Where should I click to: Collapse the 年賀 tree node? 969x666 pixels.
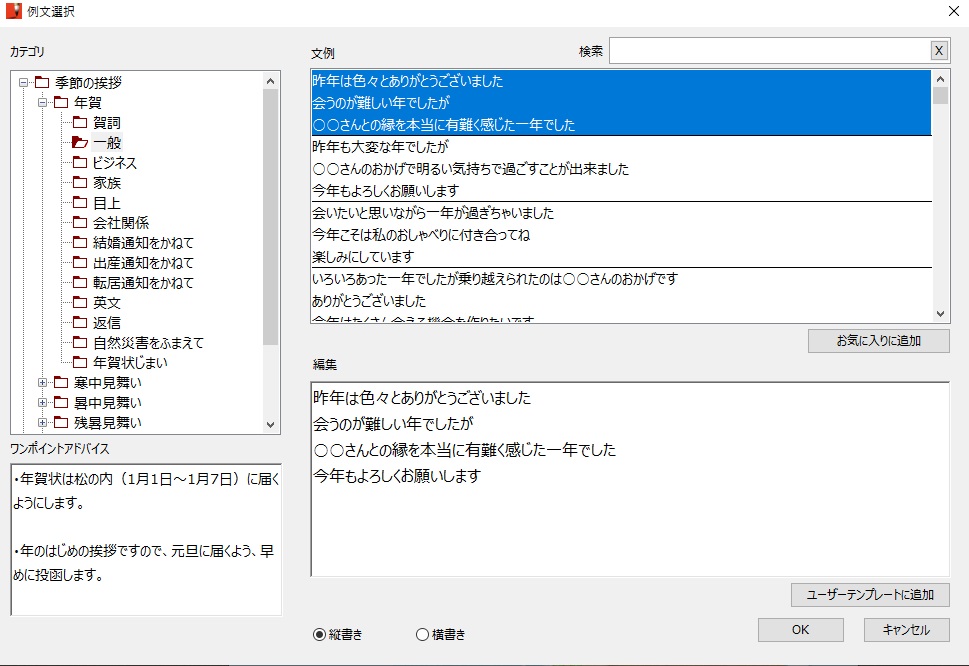coord(42,103)
